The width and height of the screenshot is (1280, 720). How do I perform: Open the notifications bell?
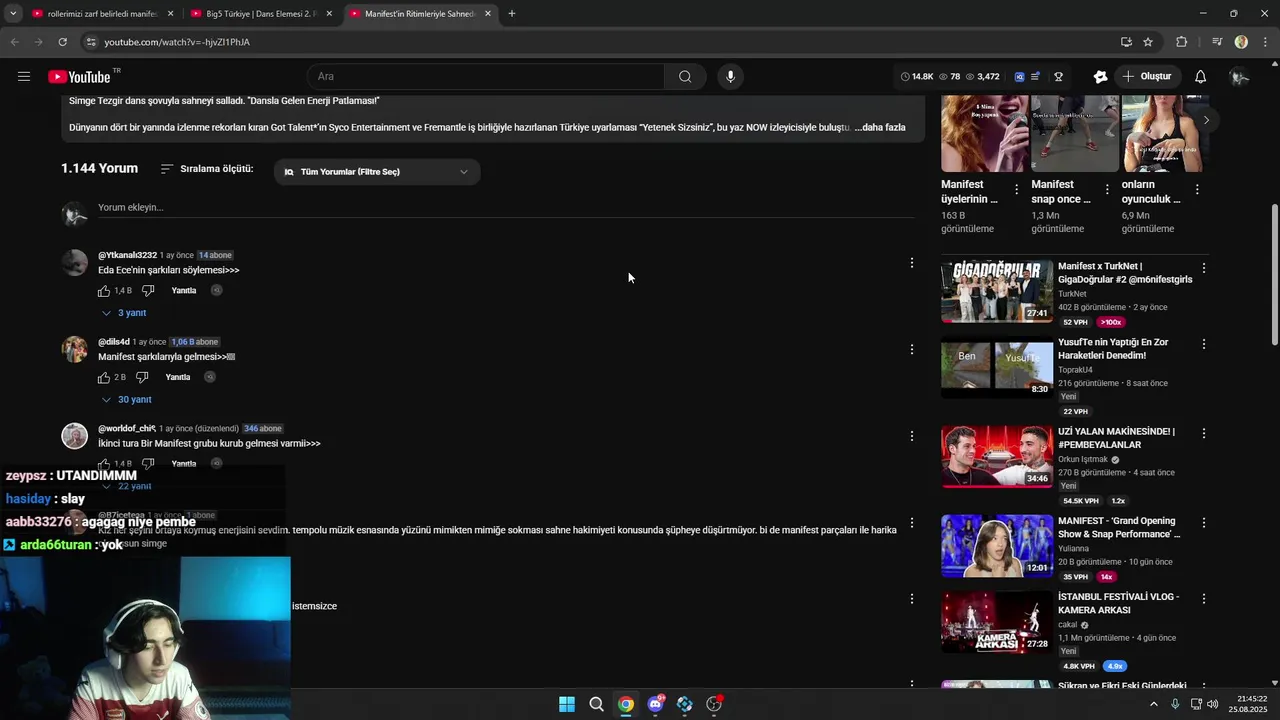1200,77
